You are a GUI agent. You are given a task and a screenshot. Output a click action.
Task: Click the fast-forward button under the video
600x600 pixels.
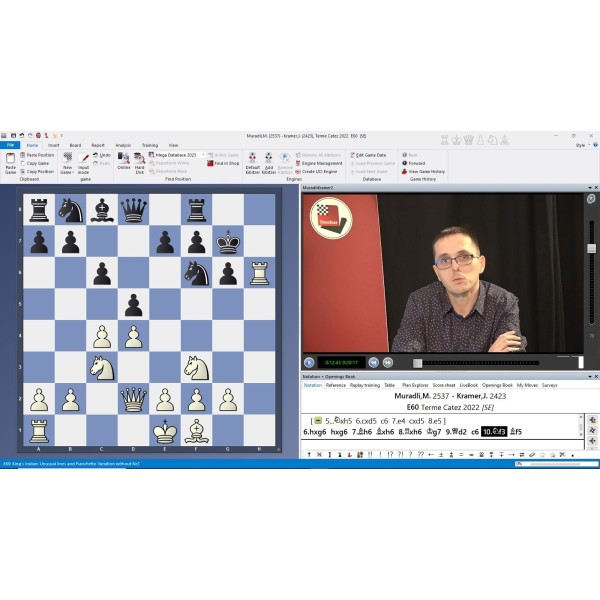pos(388,362)
